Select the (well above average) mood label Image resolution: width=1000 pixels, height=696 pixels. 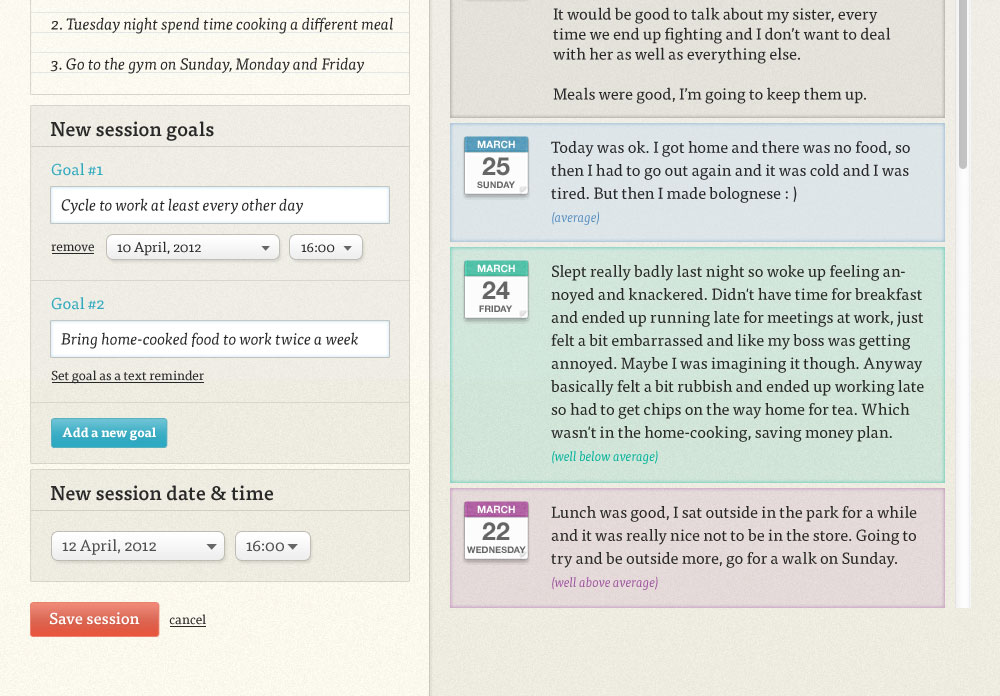click(x=605, y=582)
